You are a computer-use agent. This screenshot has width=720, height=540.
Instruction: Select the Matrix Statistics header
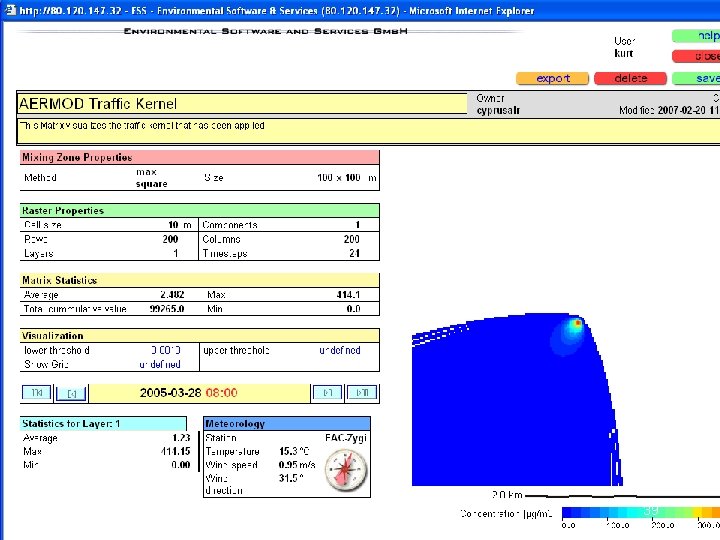(200, 280)
